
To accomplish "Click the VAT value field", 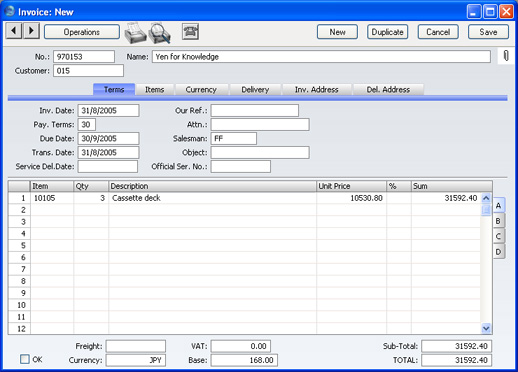I will tap(241, 346).
